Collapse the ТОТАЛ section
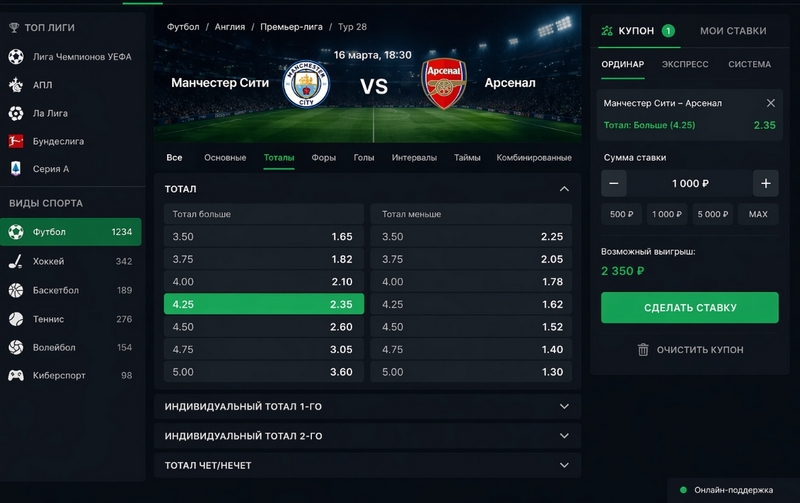The width and height of the screenshot is (800, 503). (x=564, y=189)
